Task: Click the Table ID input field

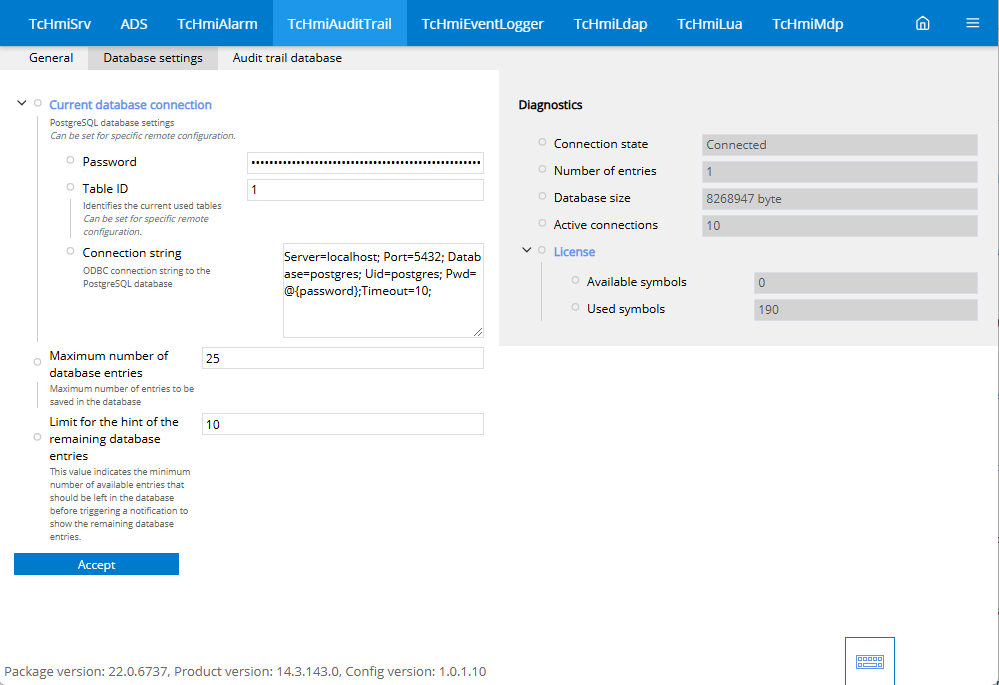Action: [365, 190]
